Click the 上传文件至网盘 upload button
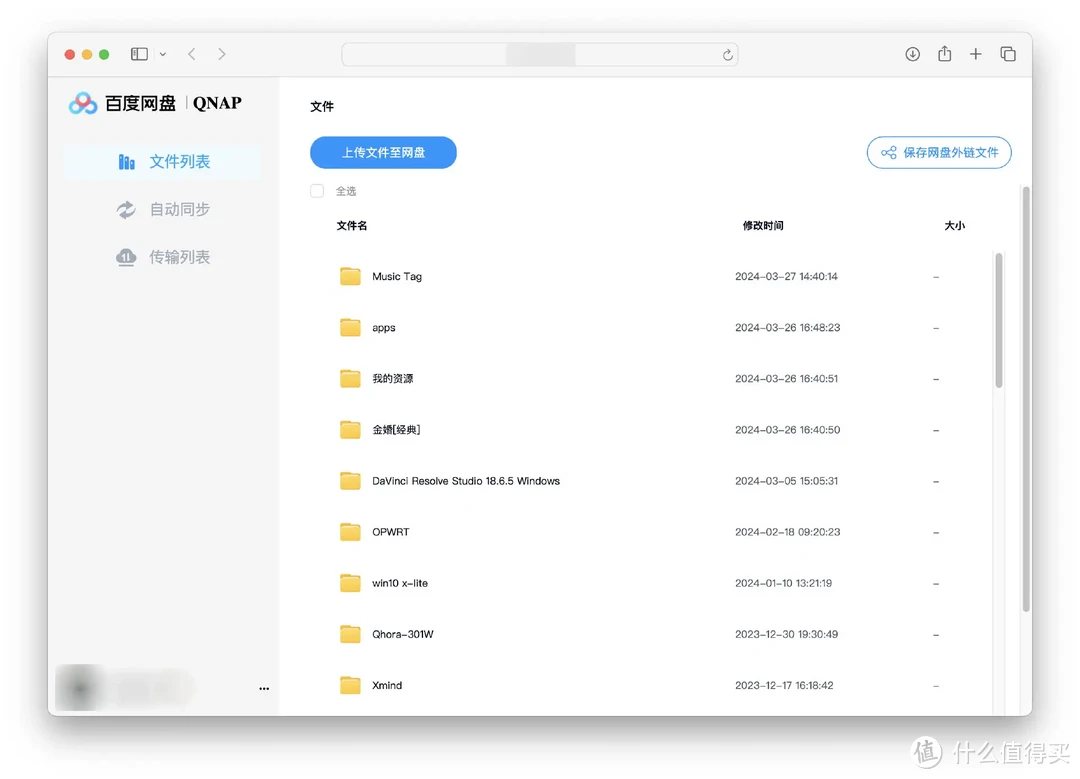The image size is (1080, 779). click(383, 152)
